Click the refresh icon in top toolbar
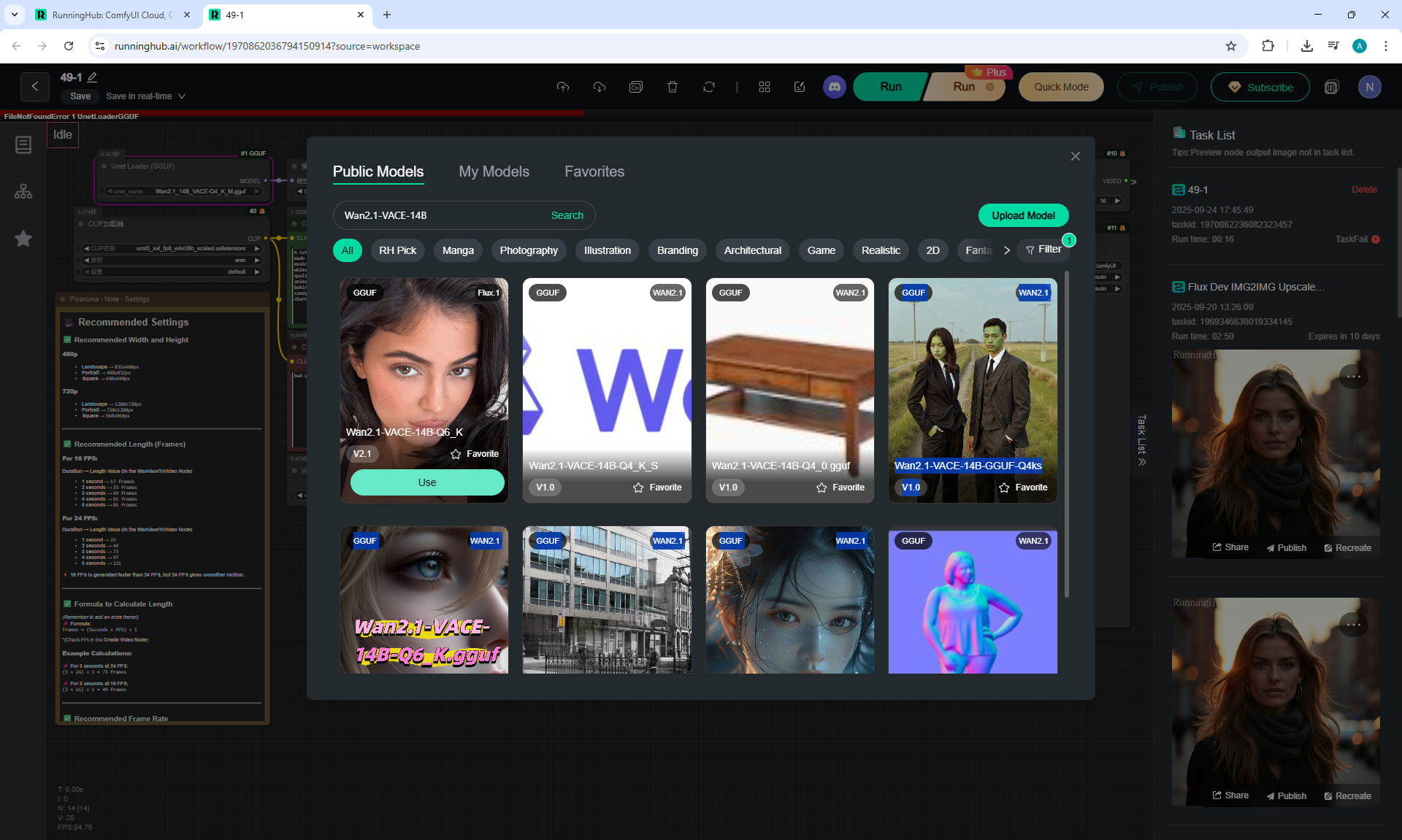This screenshot has height=840, width=1402. pos(708,87)
